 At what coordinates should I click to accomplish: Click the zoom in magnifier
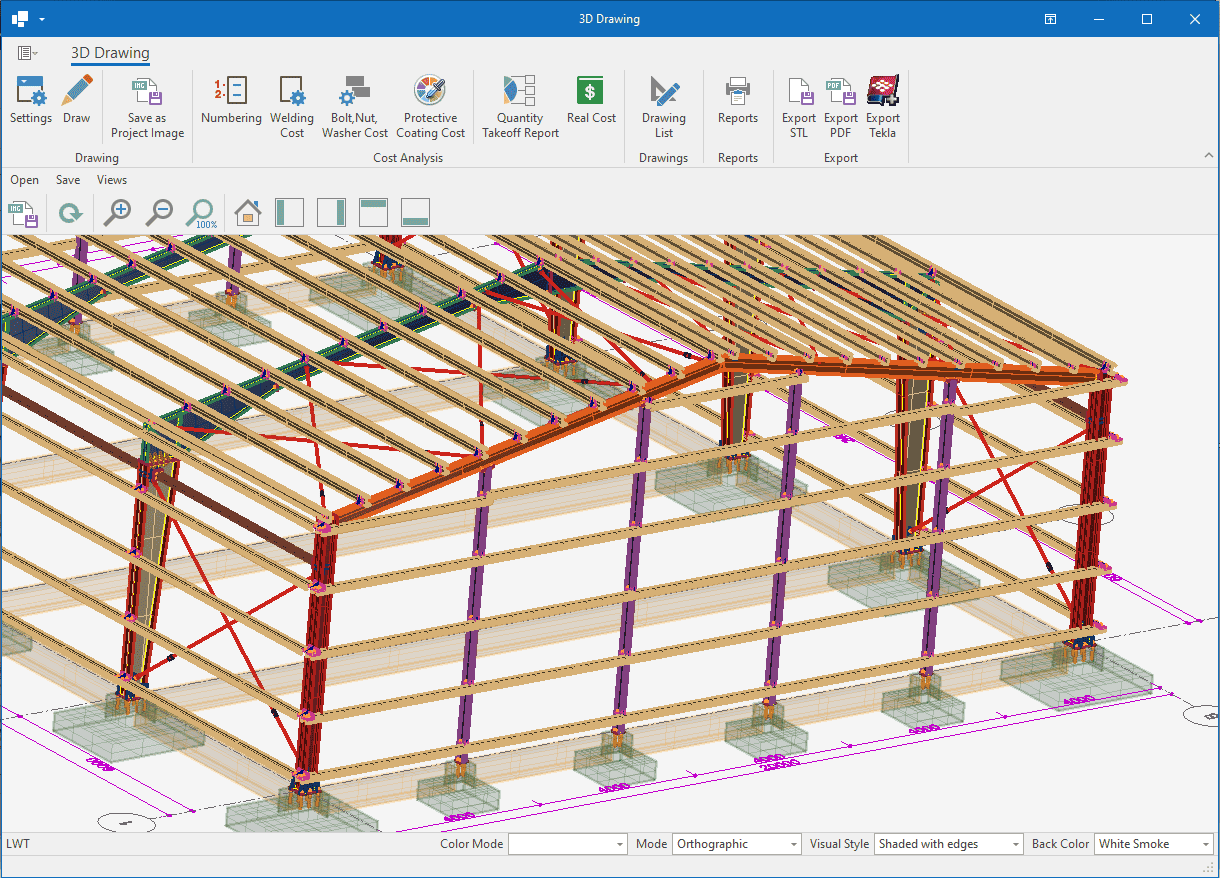point(118,212)
